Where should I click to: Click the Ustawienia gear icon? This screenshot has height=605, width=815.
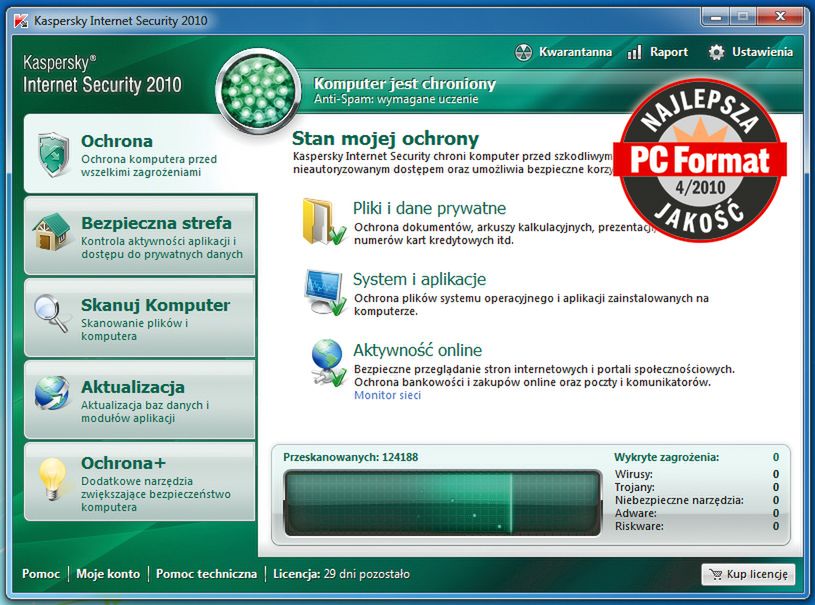[x=716, y=52]
